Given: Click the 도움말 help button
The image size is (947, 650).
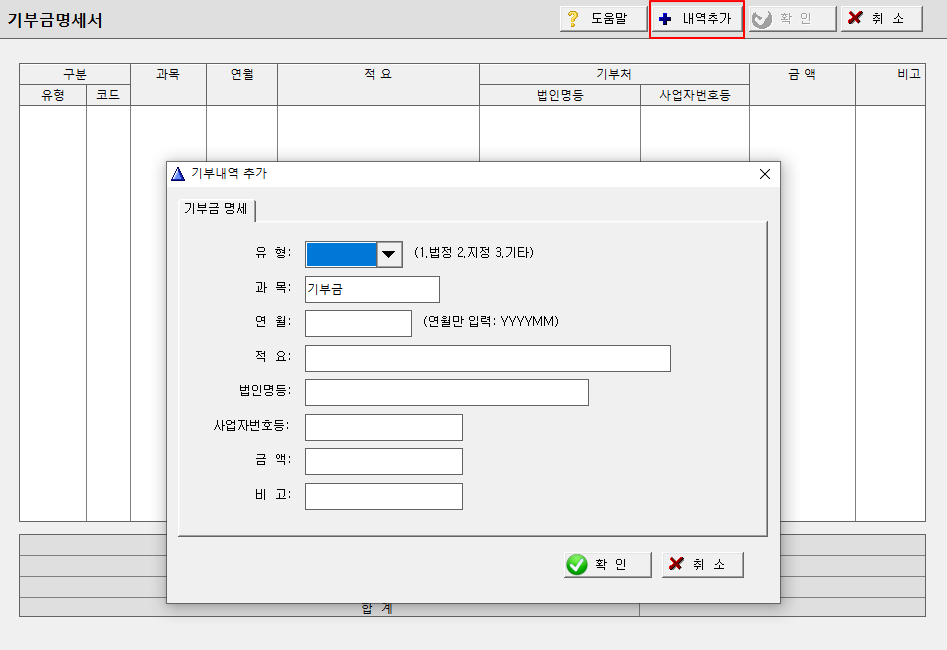Looking at the screenshot, I should tap(603, 19).
